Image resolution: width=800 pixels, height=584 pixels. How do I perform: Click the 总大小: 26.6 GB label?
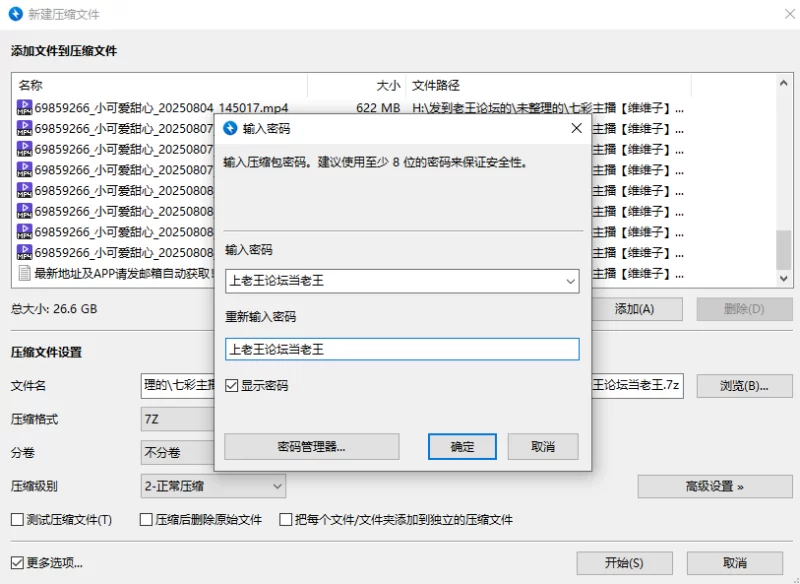pyautogui.click(x=54, y=309)
